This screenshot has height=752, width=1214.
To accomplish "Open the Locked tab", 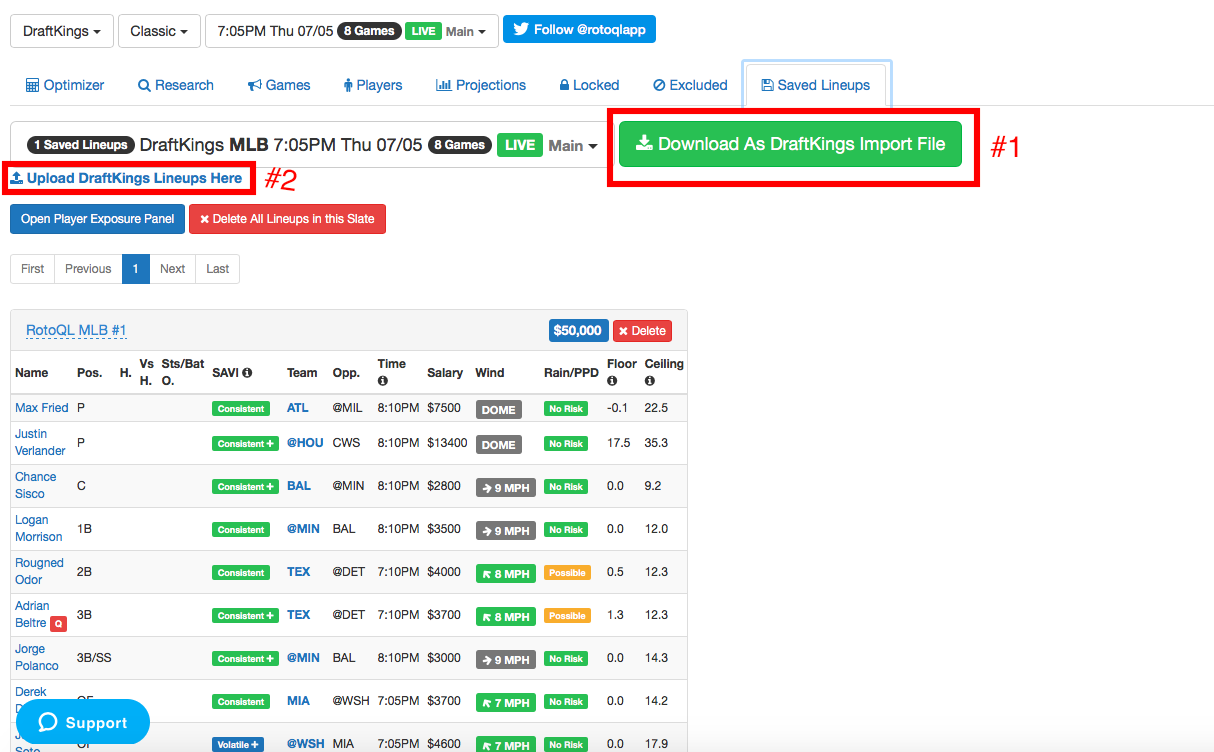I will click(x=589, y=85).
